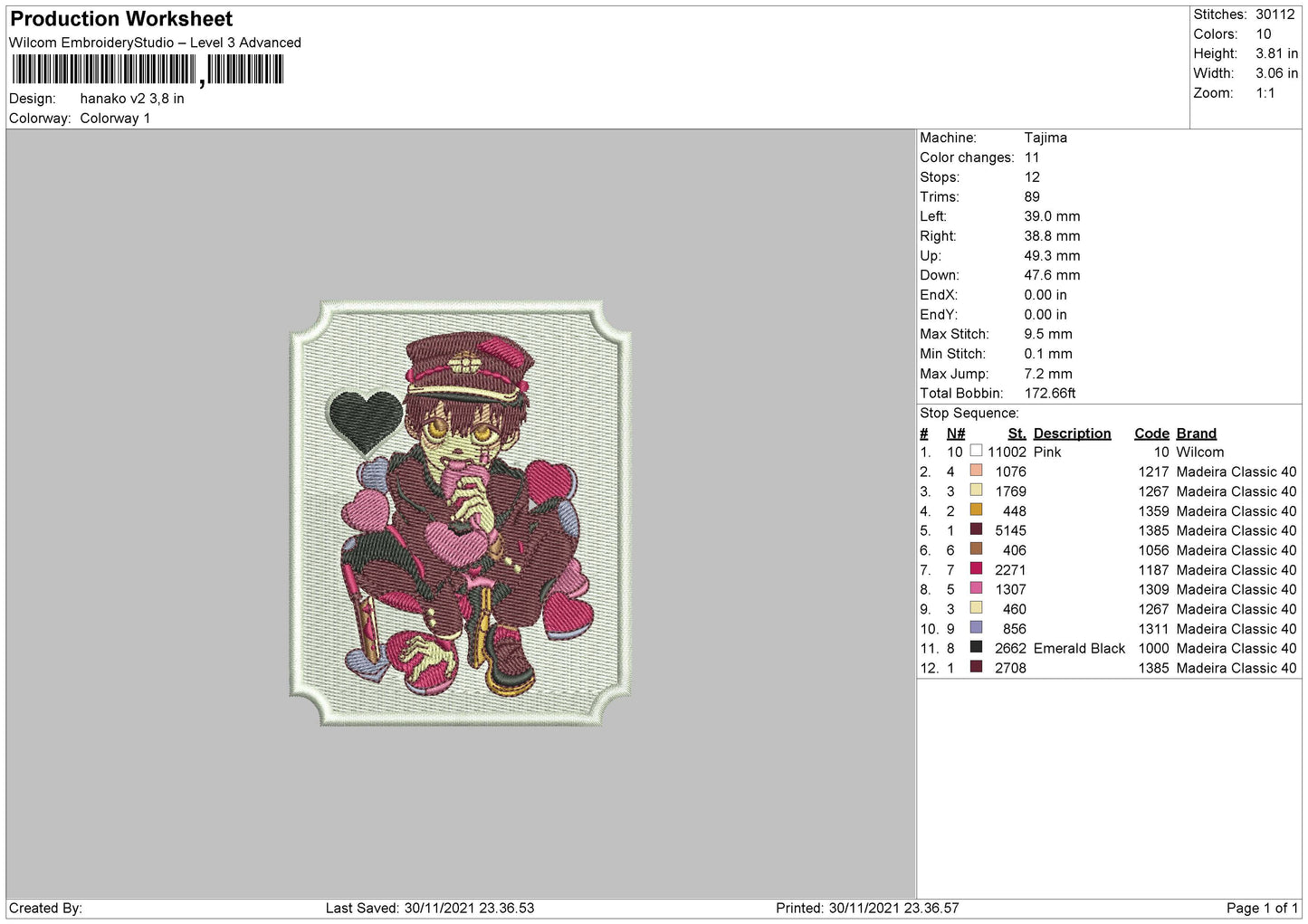Click stitch count 5145
Image resolution: width=1308 pixels, height=924 pixels.
pos(1010,531)
